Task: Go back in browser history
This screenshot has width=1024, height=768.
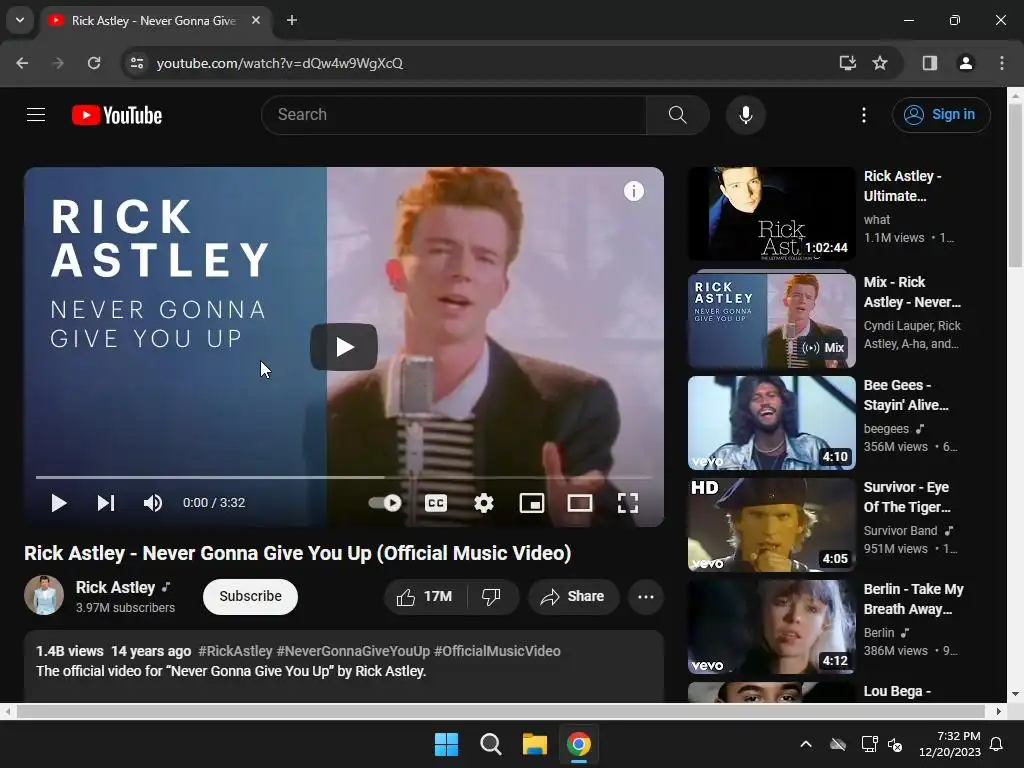Action: click(22, 63)
